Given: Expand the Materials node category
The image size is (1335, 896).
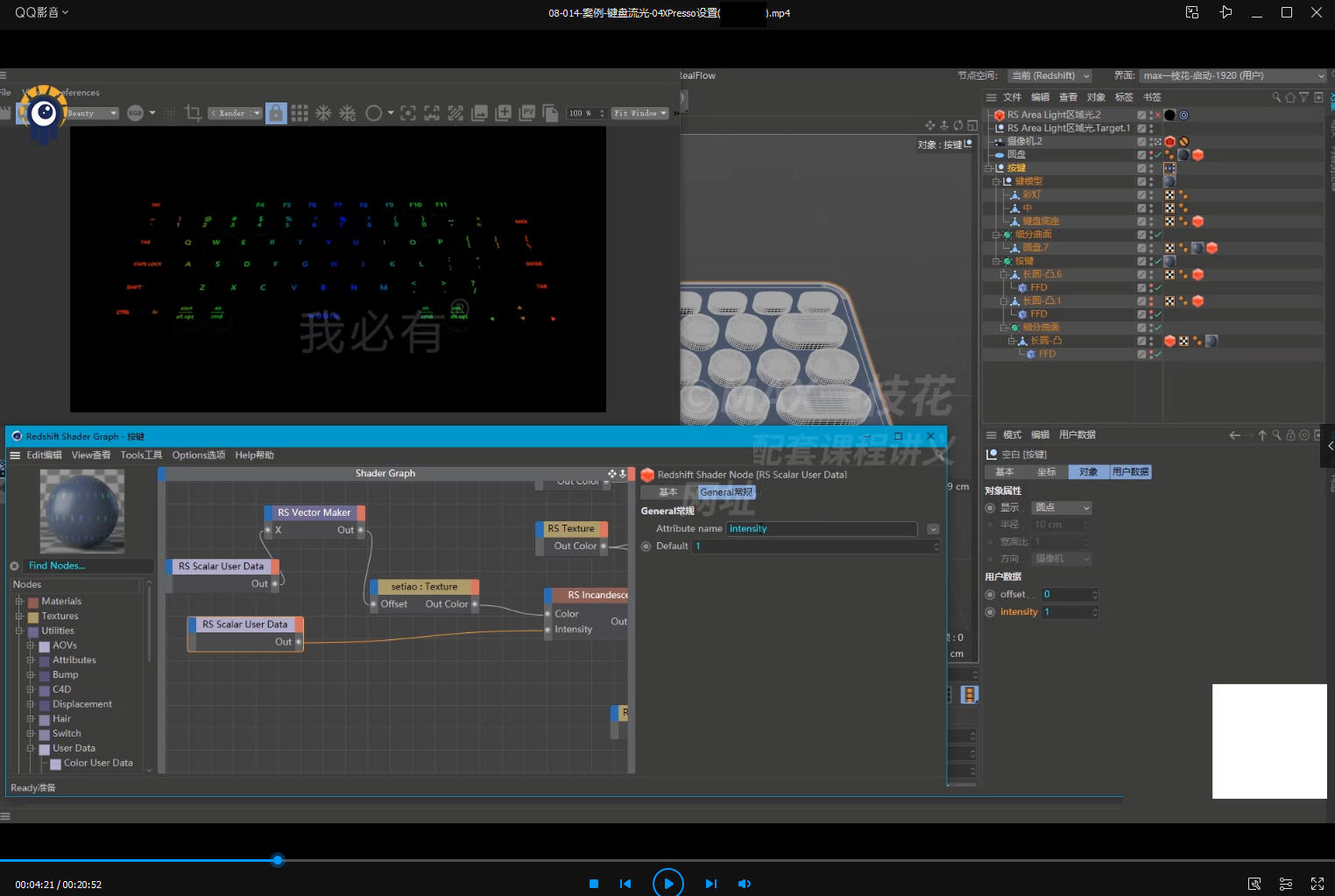Looking at the screenshot, I should tap(19, 602).
